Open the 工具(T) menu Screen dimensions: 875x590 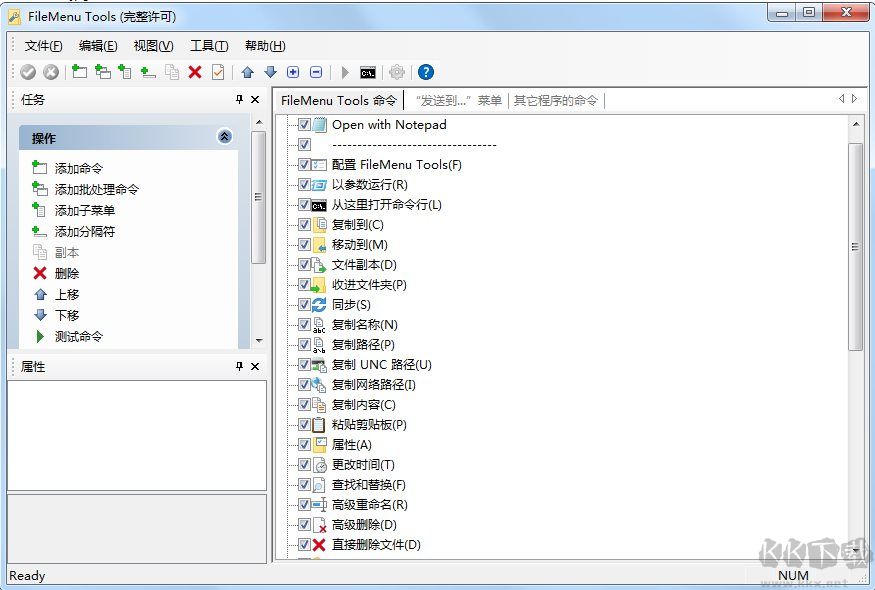click(x=207, y=46)
